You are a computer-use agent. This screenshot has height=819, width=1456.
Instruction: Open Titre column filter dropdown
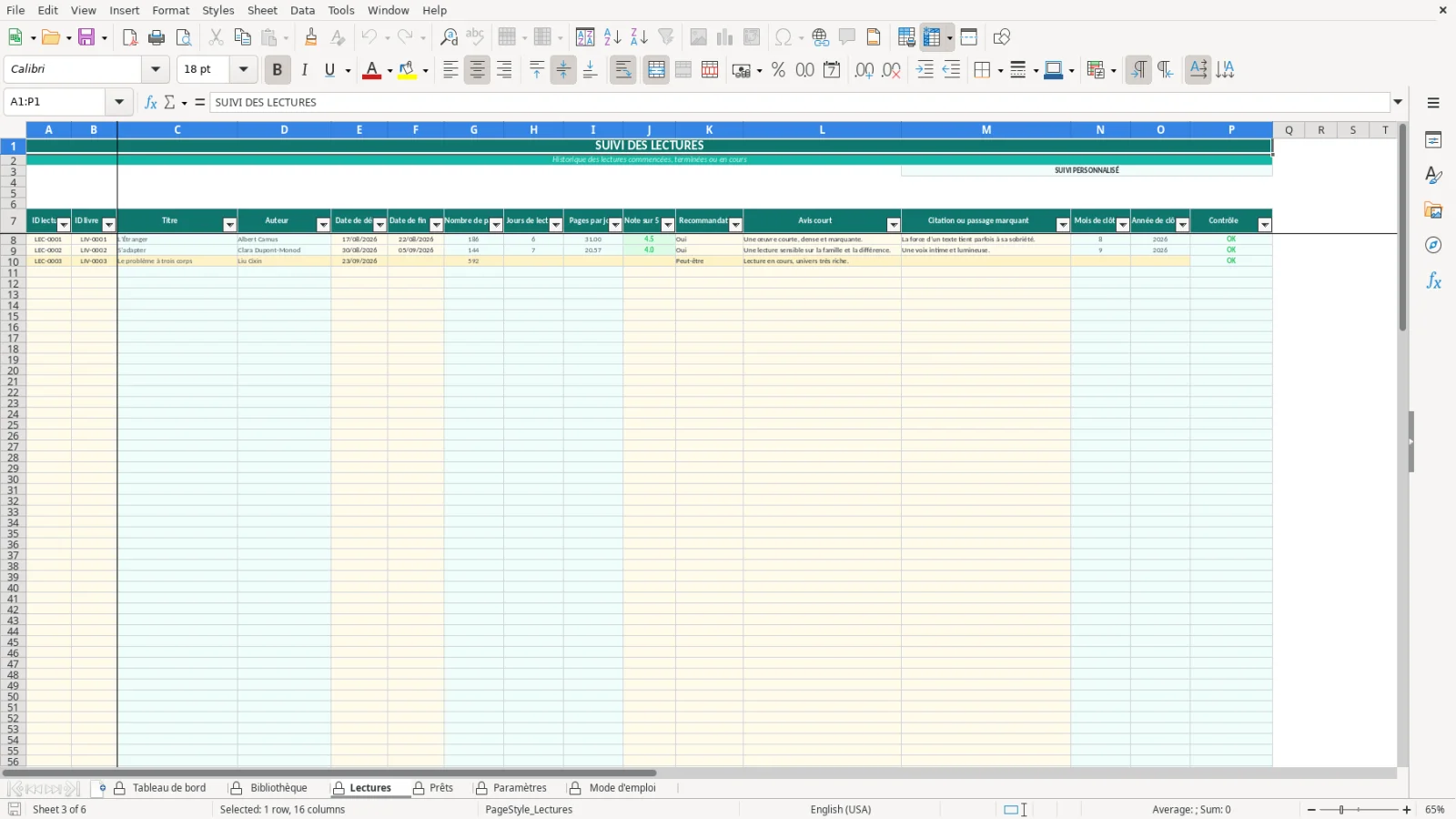click(229, 225)
